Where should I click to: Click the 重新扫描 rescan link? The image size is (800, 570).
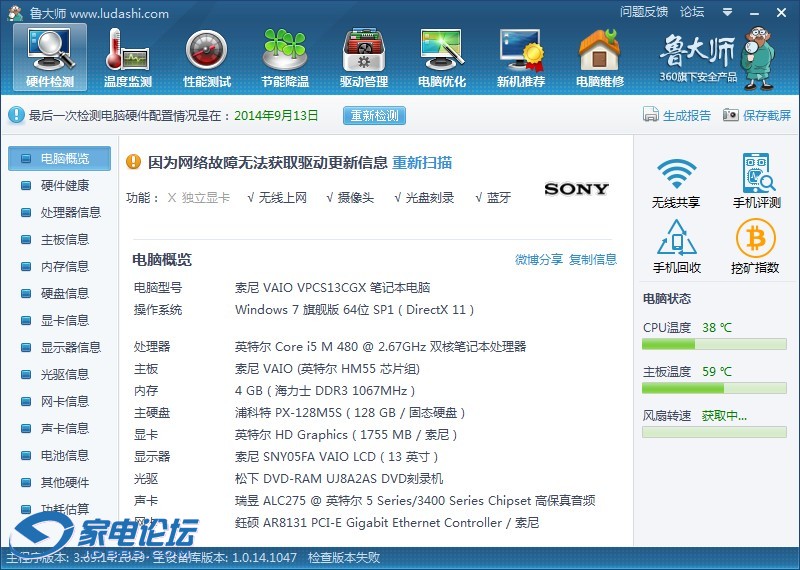[x=421, y=163]
